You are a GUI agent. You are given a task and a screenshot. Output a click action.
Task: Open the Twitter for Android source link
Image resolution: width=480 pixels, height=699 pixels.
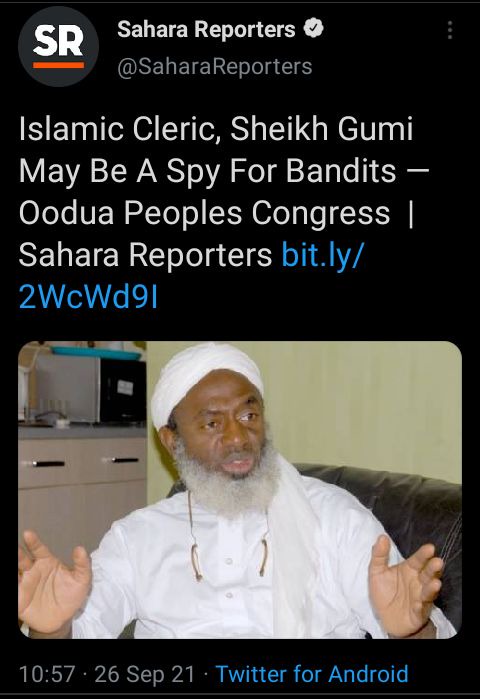[312, 674]
